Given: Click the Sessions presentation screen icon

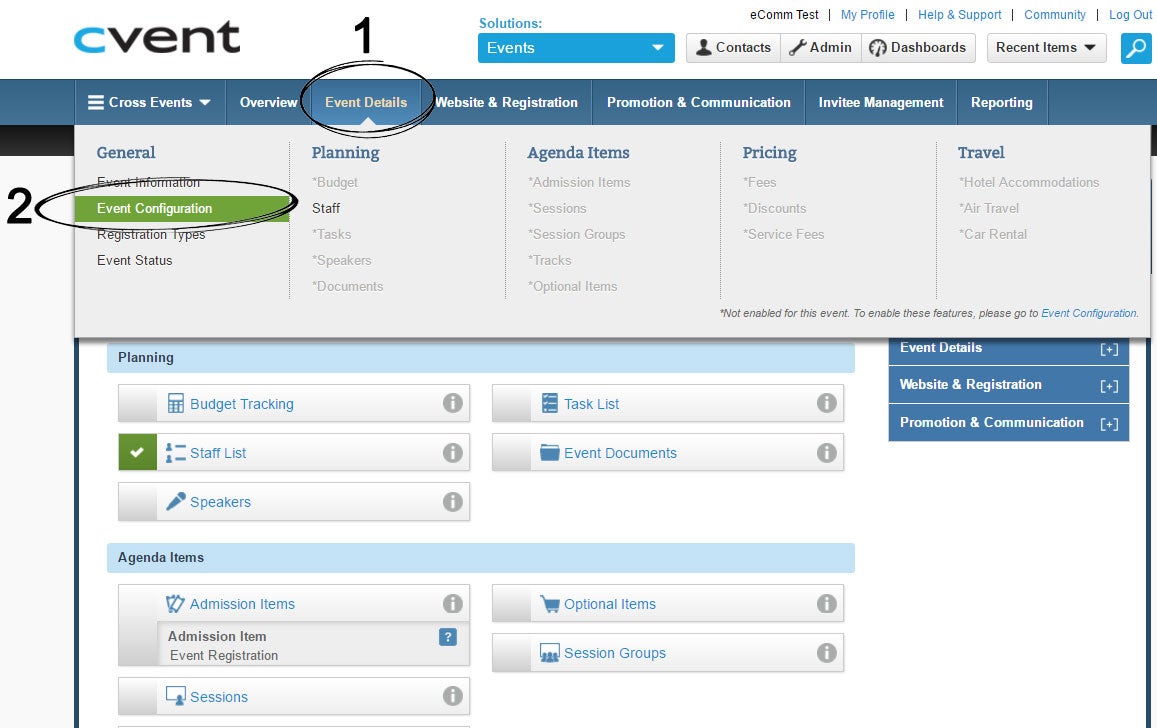Looking at the screenshot, I should click(x=176, y=696).
